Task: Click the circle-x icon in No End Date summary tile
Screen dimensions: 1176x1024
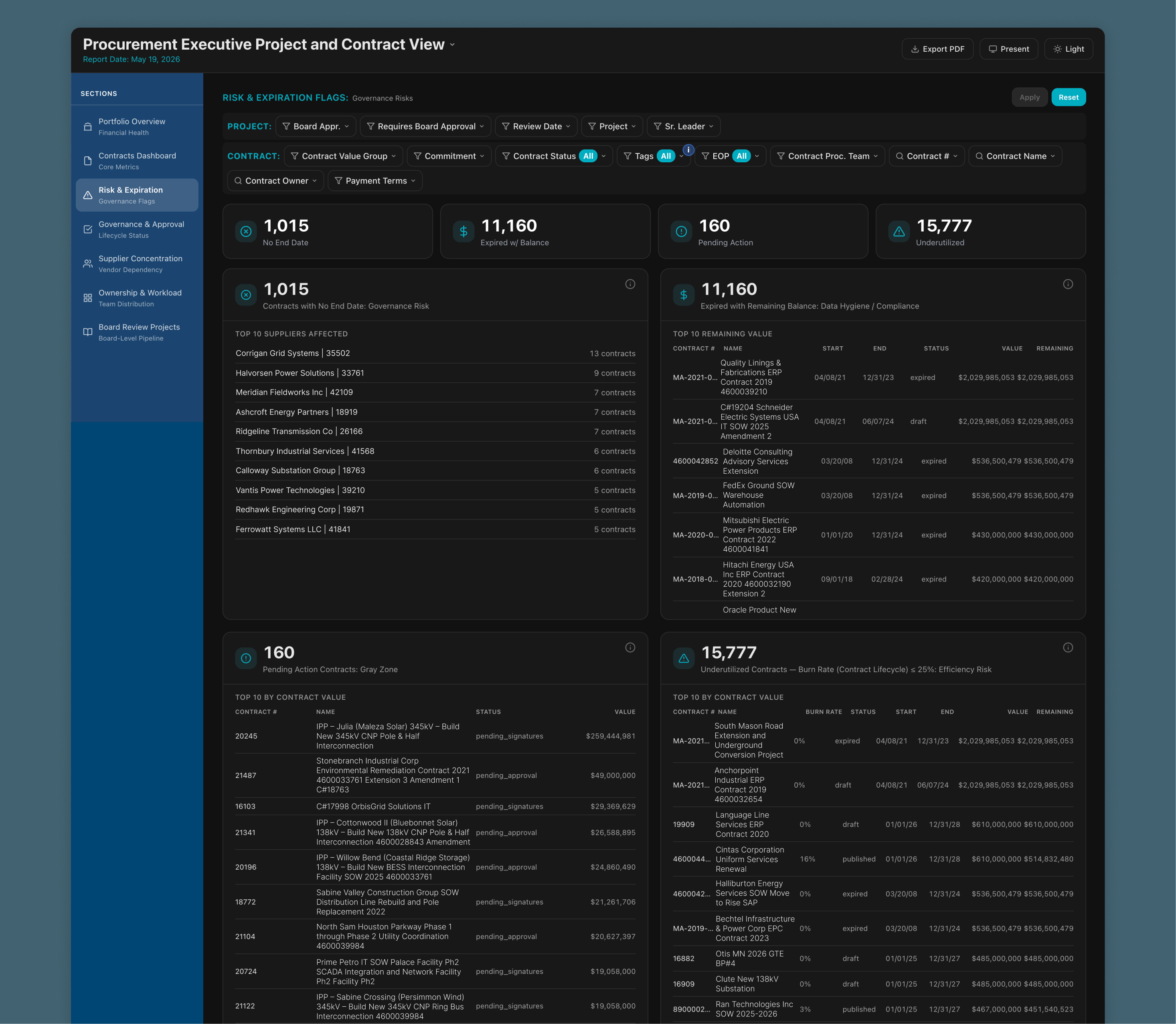Action: (x=246, y=231)
